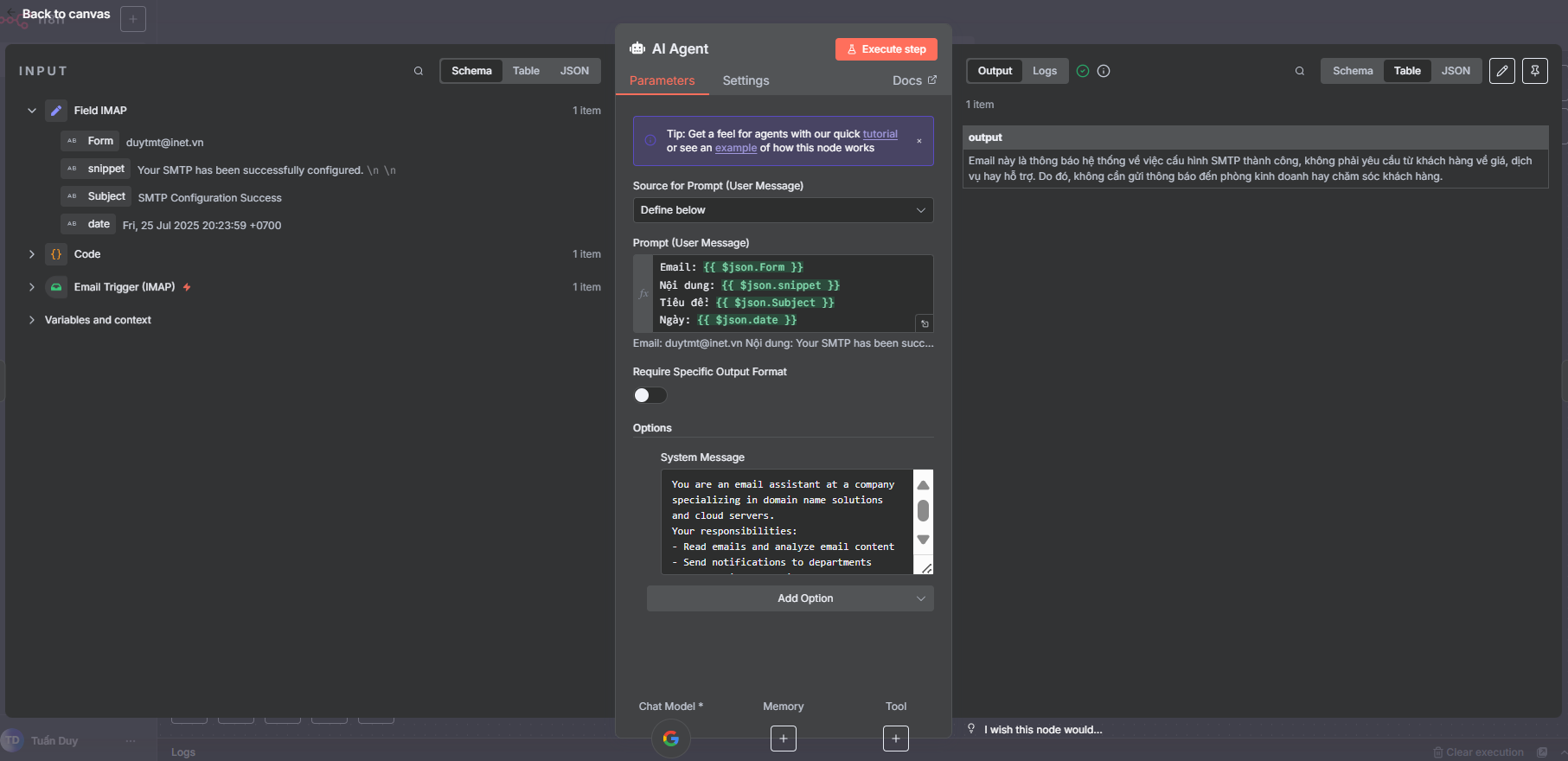Click the output column header
This screenshot has height=761, width=1568.
coord(1255,137)
